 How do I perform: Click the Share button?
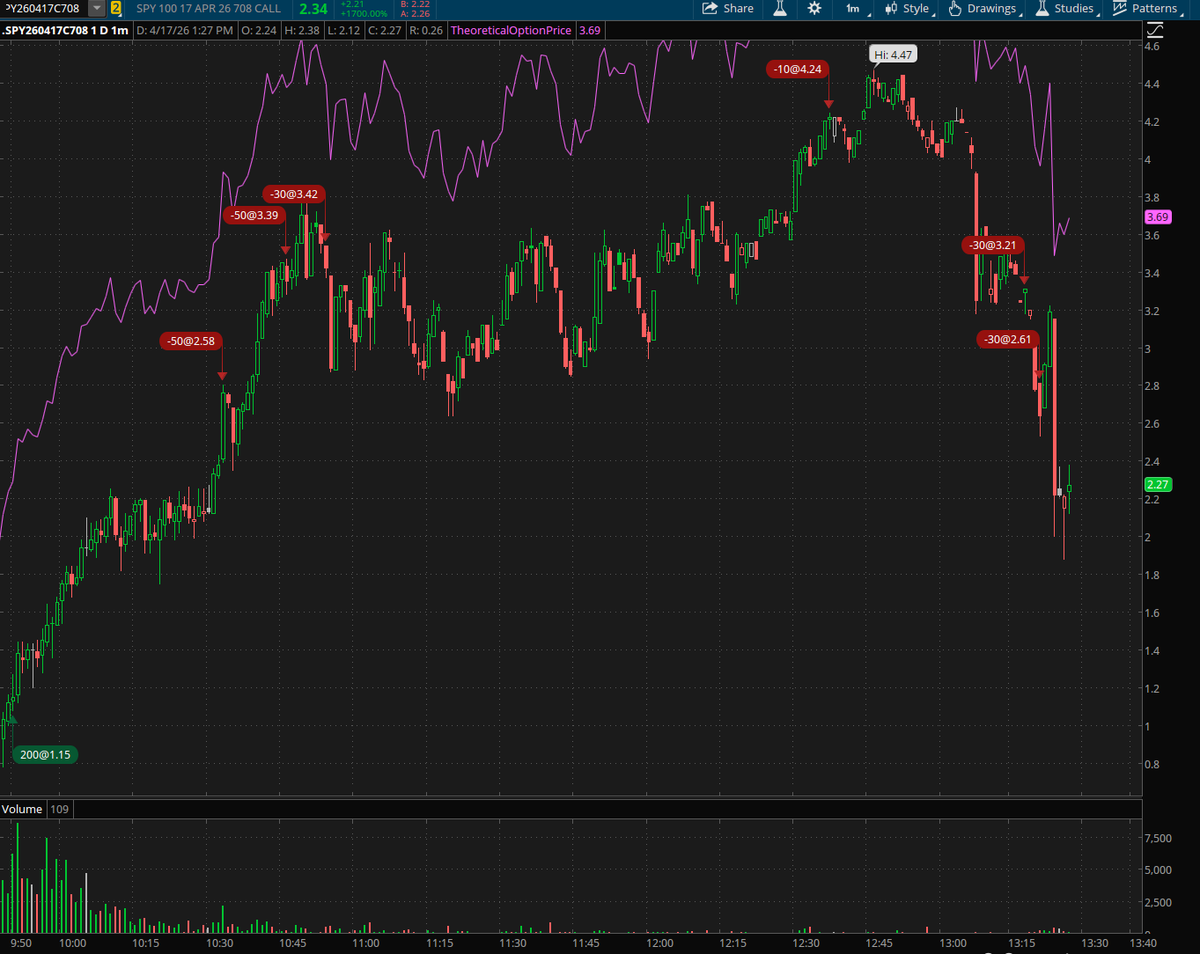(x=728, y=8)
